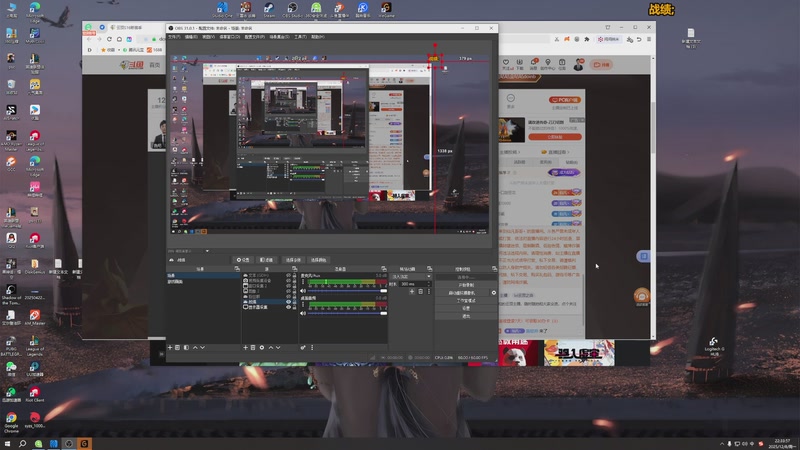Add a new scene in OBS

170,347
